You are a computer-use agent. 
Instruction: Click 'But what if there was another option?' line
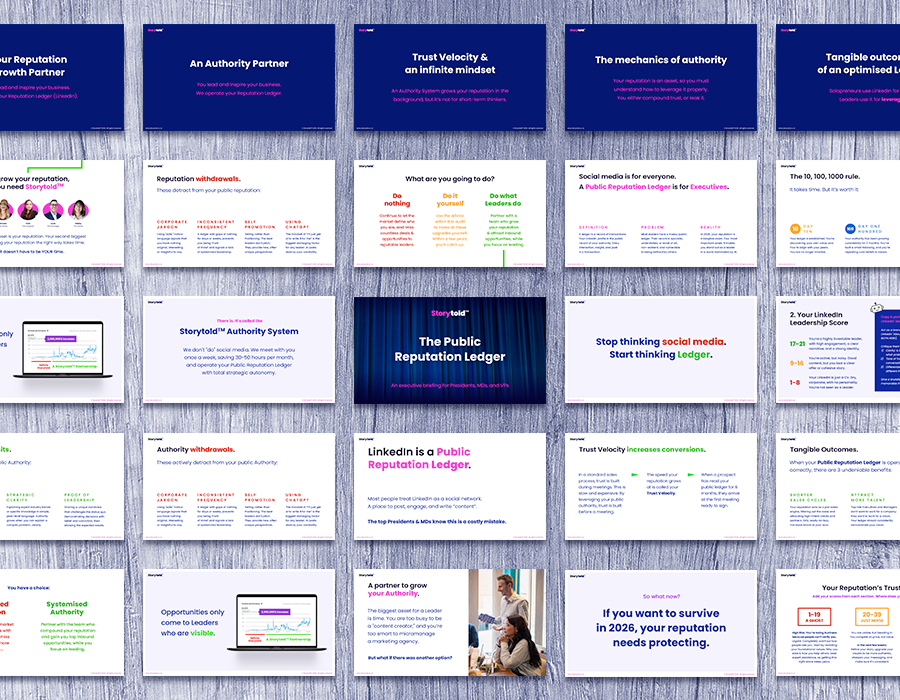410,658
